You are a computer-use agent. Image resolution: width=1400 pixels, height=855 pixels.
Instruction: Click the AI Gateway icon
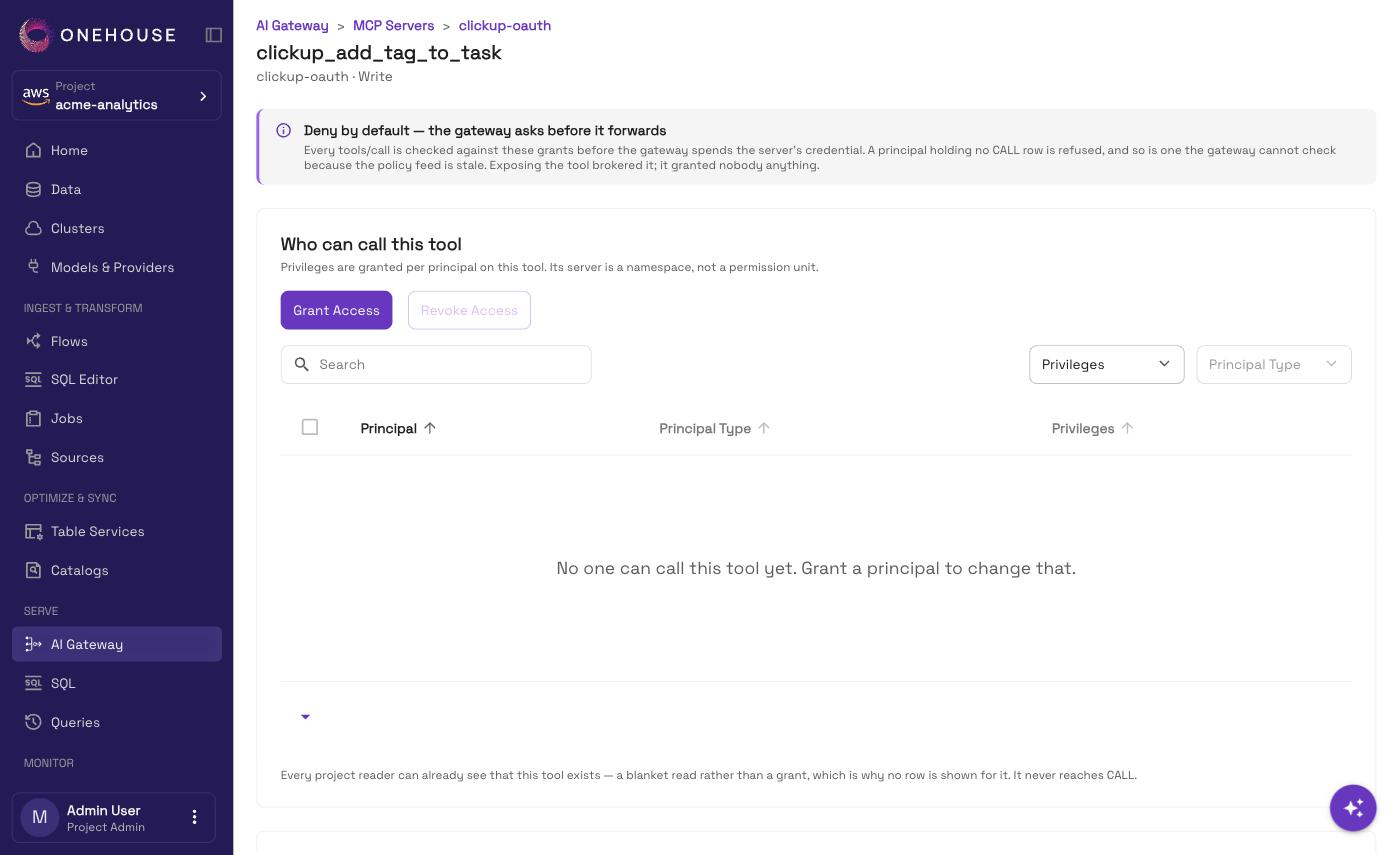(x=33, y=644)
